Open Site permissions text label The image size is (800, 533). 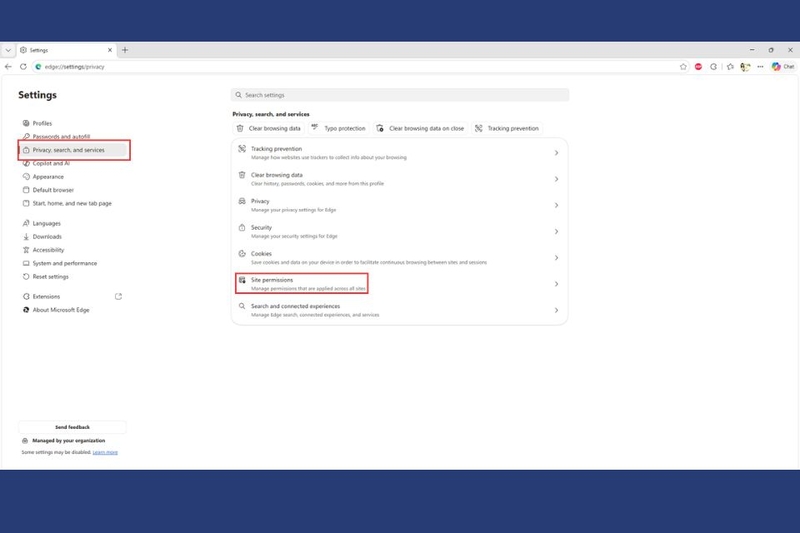[272, 280]
